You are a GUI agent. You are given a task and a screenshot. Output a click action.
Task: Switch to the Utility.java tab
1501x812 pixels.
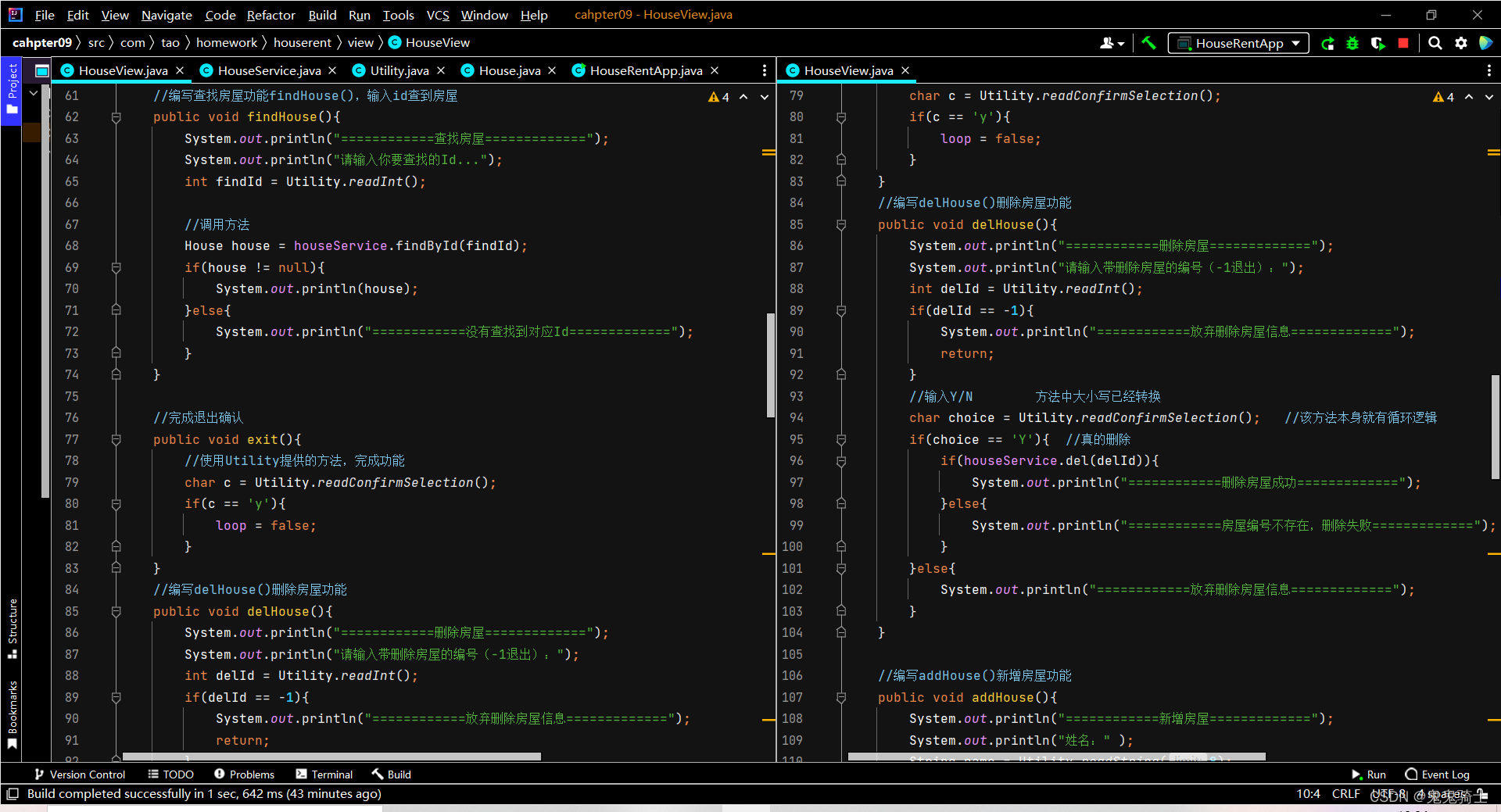(399, 70)
